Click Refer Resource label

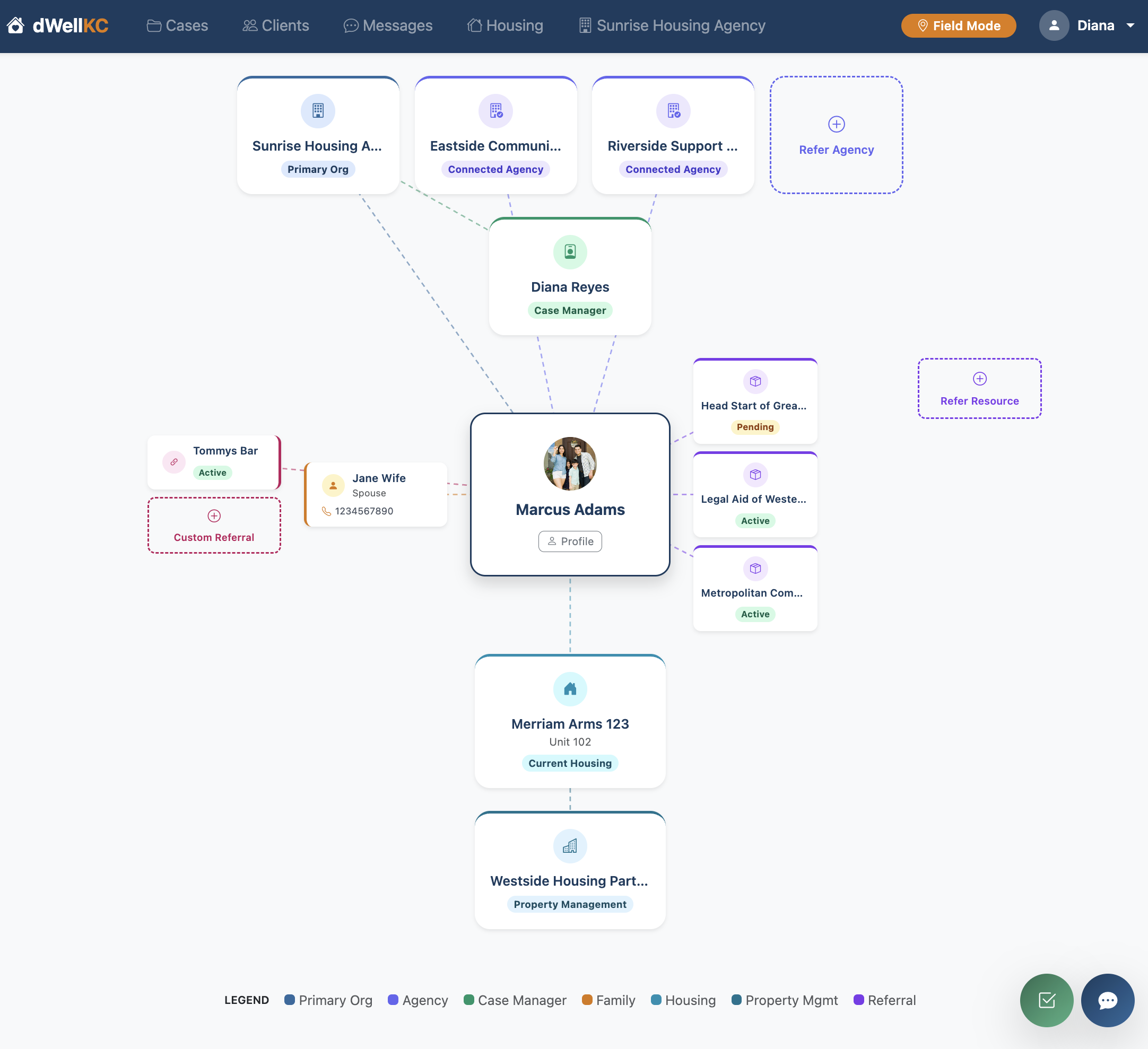coord(979,401)
